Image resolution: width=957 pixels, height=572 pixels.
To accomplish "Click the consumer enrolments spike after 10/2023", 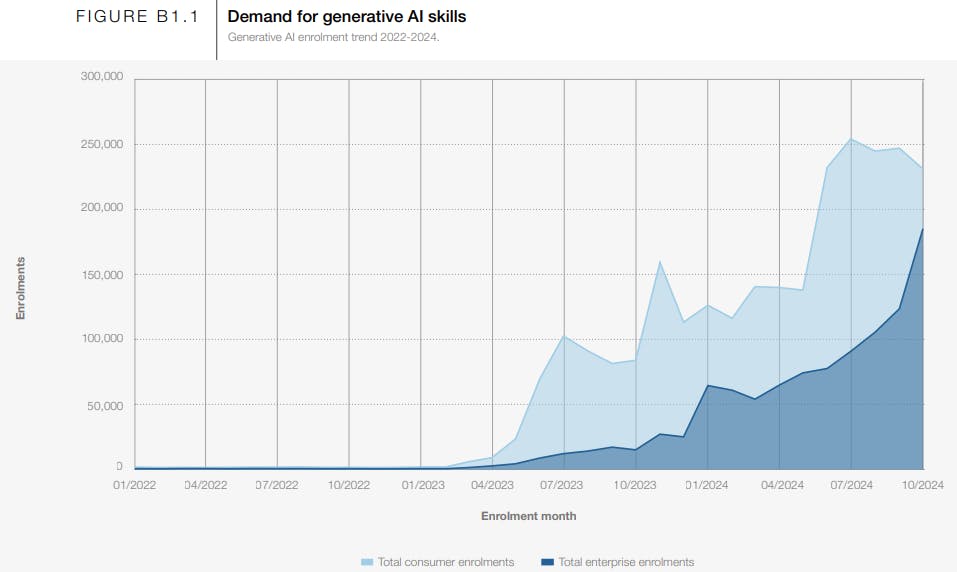I will tap(660, 262).
